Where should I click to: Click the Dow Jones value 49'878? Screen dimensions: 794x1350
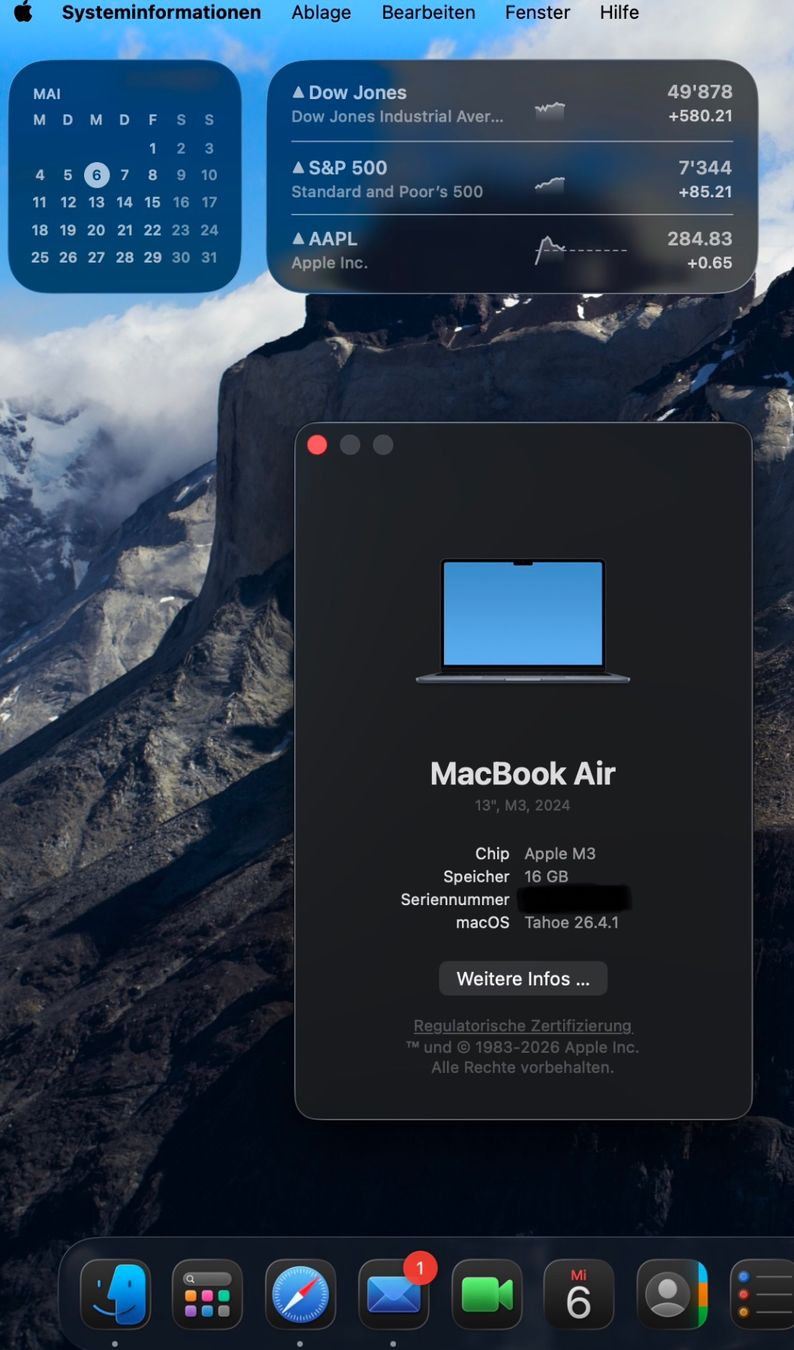[700, 92]
